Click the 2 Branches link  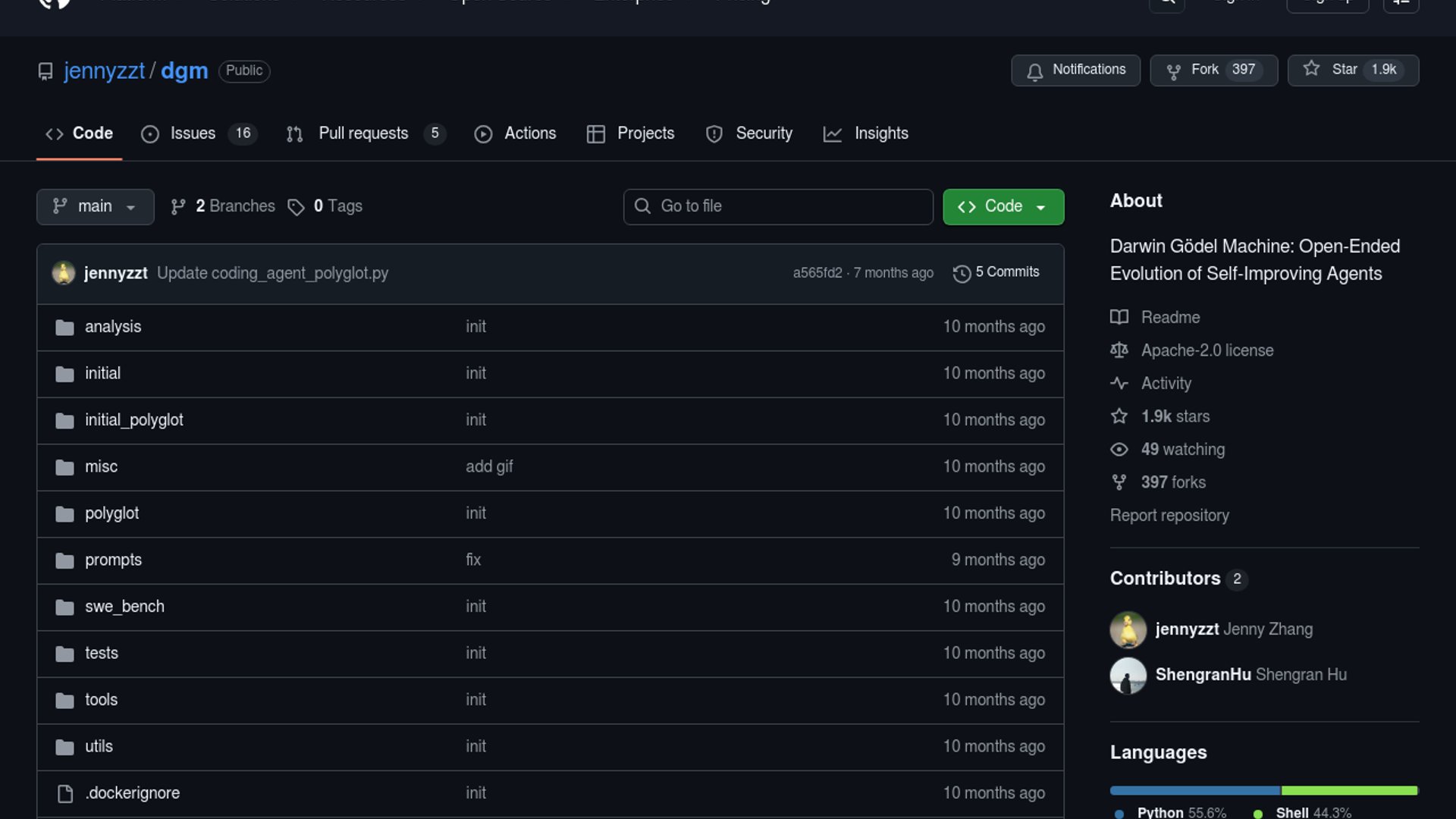click(234, 206)
